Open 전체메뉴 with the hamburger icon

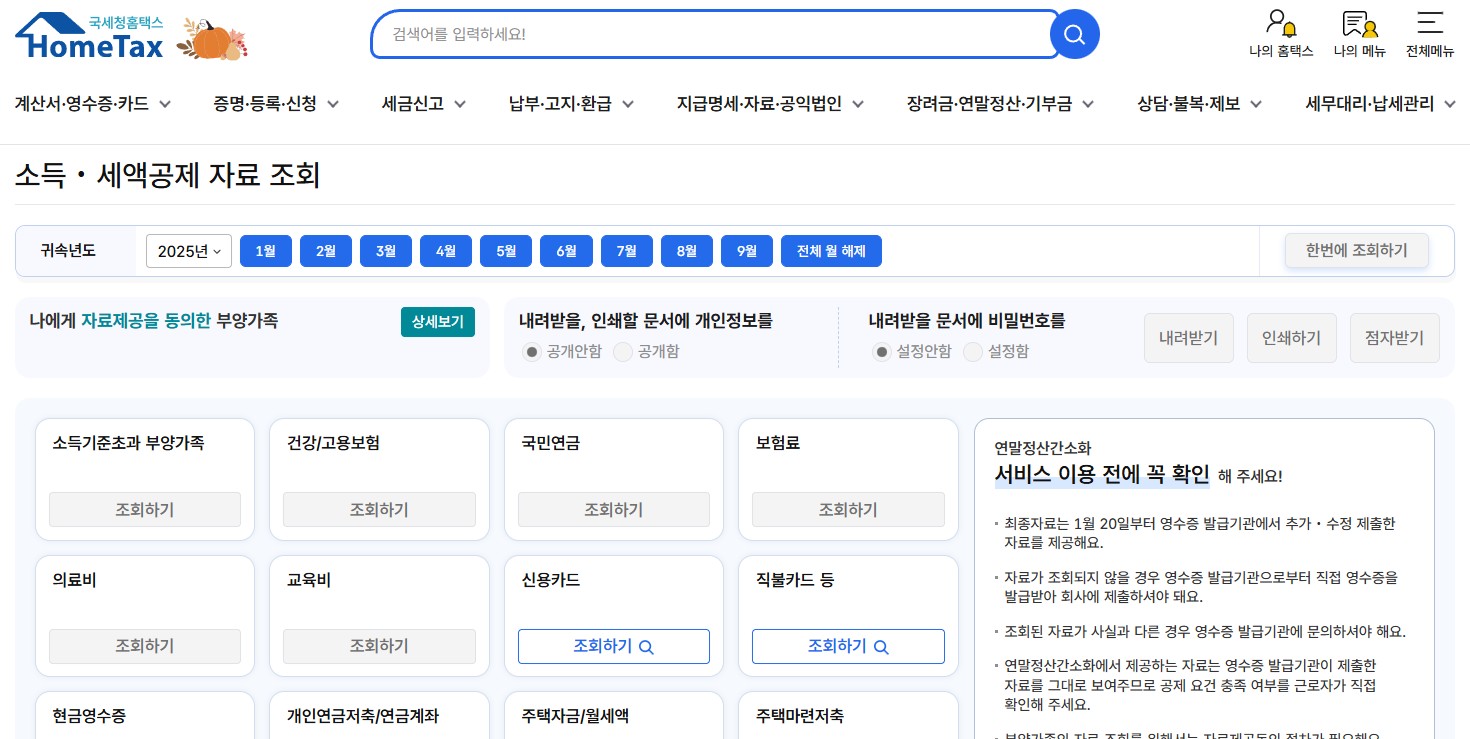pos(1428,22)
